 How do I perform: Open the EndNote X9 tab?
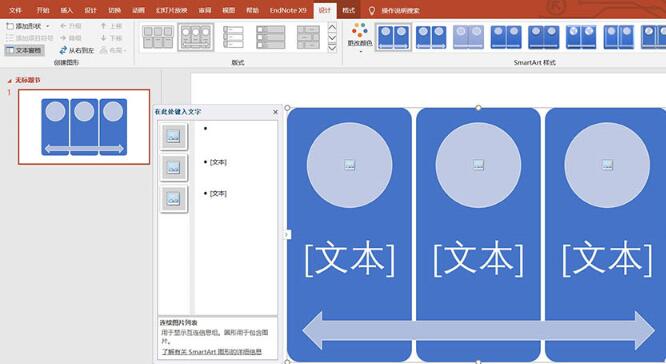click(288, 10)
